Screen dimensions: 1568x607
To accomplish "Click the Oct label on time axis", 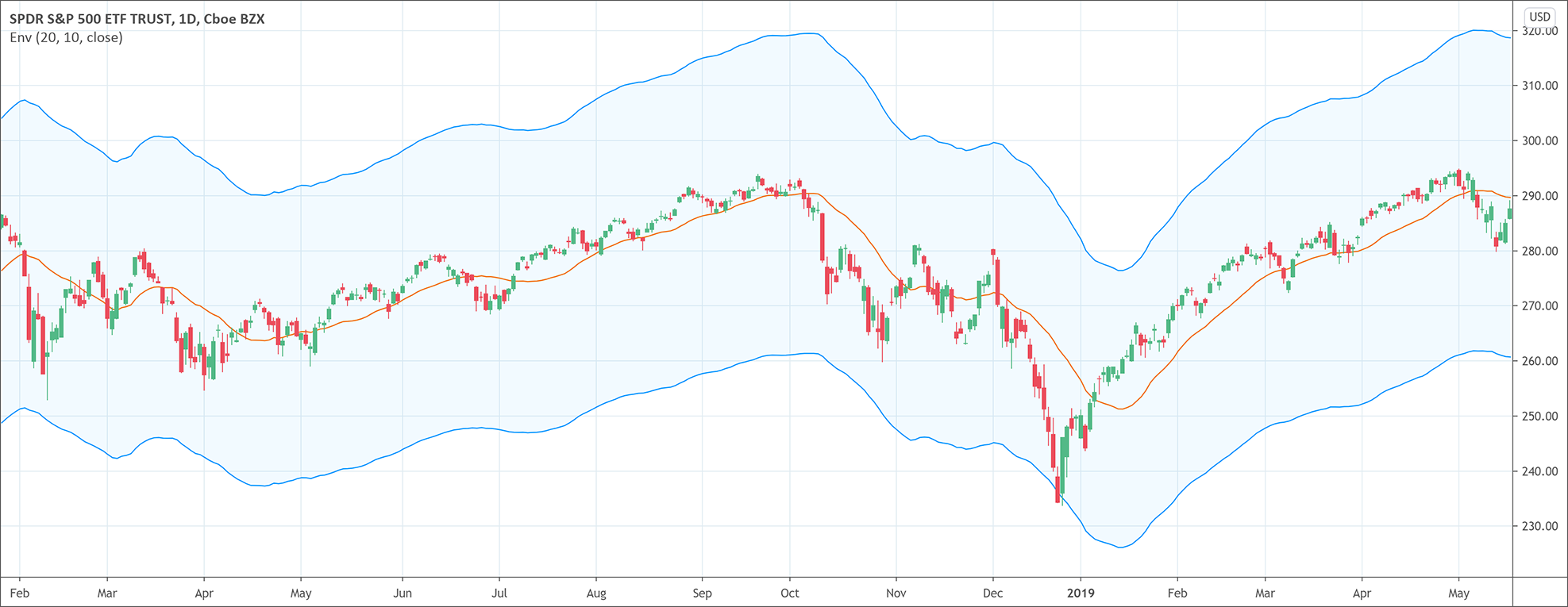I will [x=790, y=593].
